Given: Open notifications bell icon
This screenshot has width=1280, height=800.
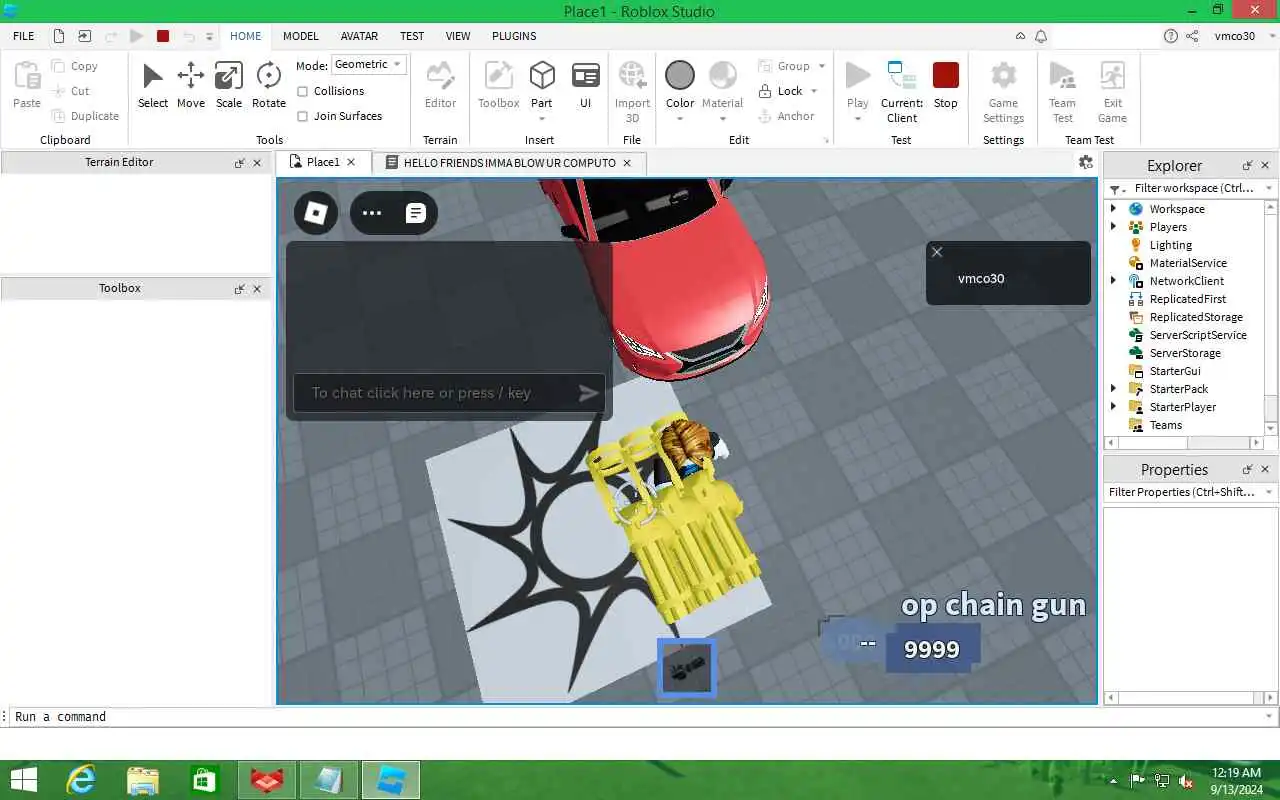Looking at the screenshot, I should pyautogui.click(x=1041, y=36).
